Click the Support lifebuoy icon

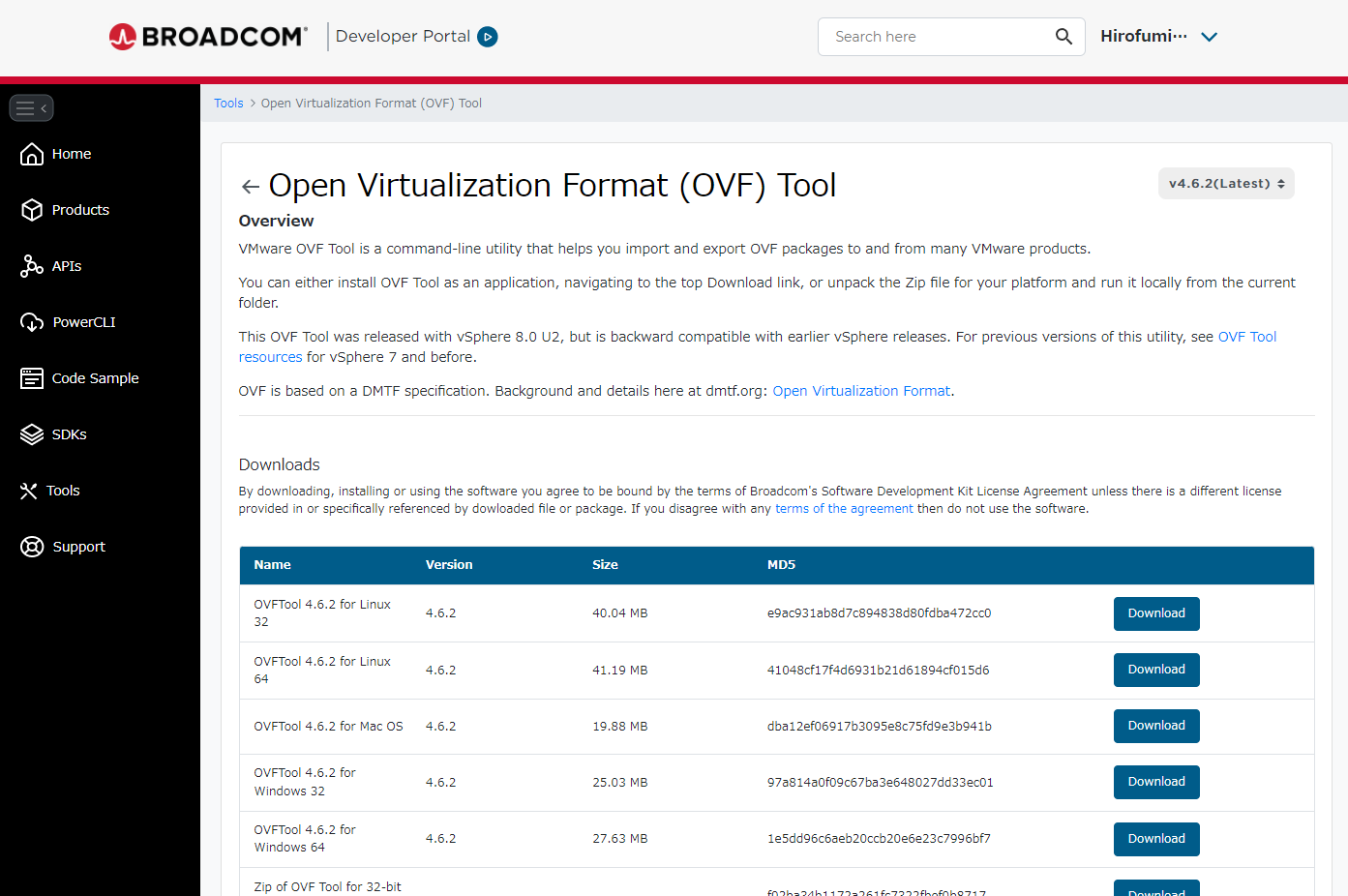click(x=32, y=547)
